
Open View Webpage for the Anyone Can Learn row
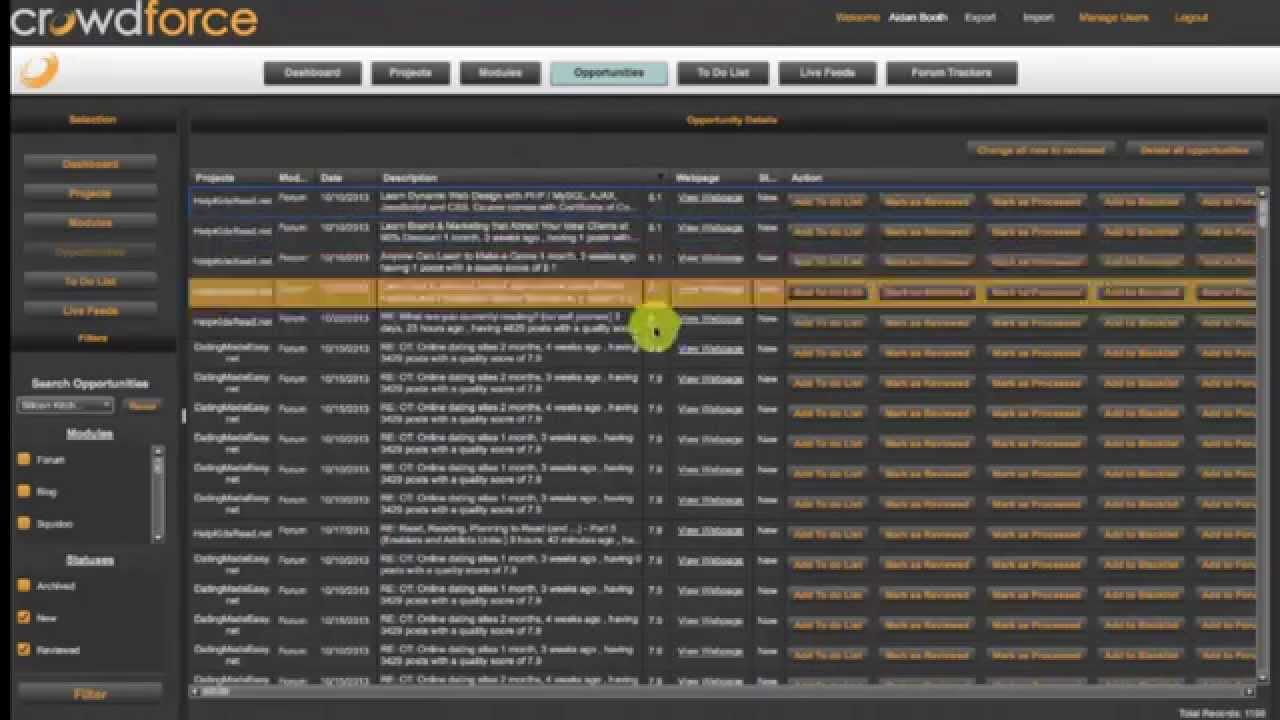(710, 258)
